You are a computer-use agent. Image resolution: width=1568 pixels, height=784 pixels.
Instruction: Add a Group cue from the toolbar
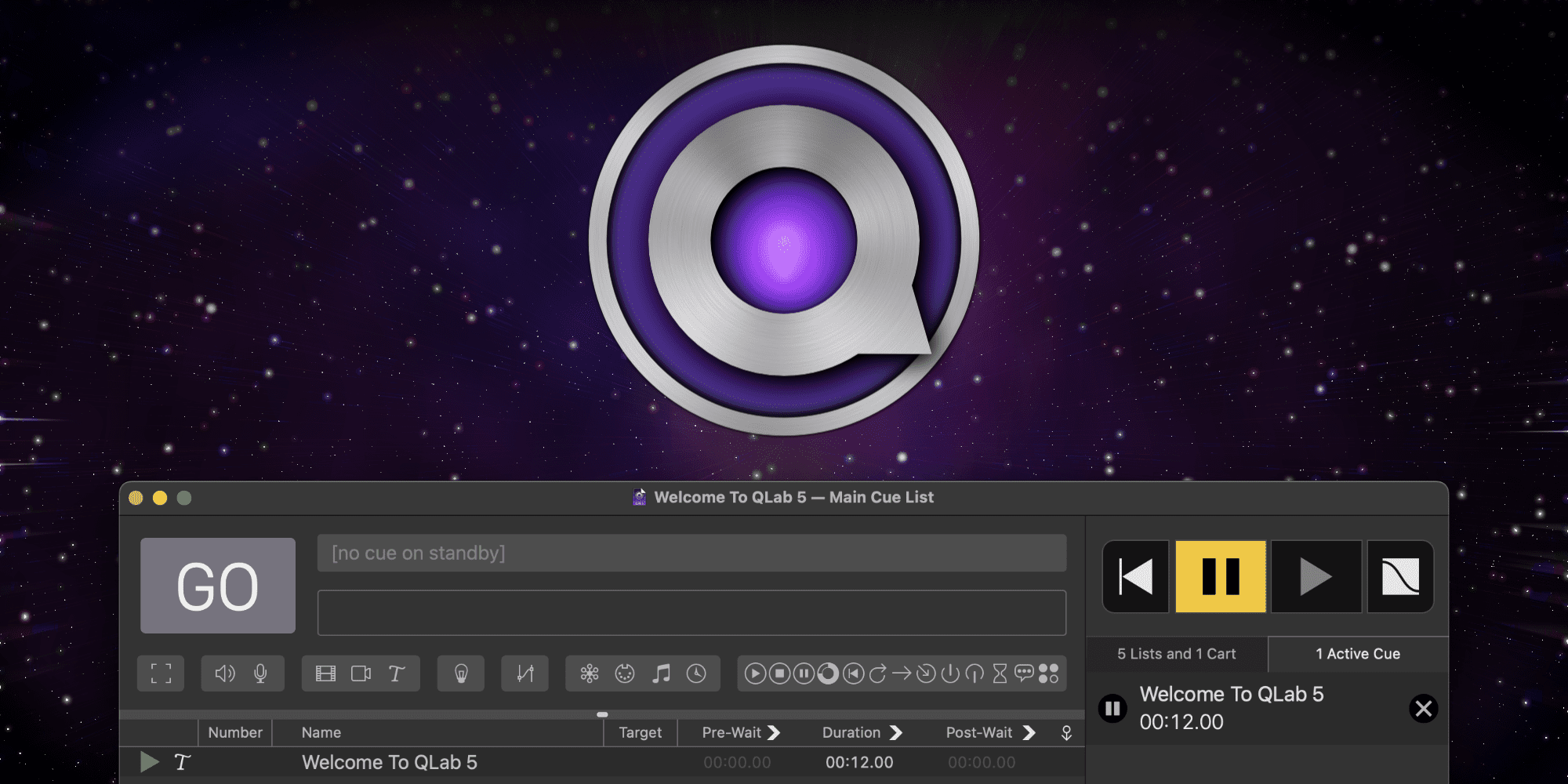pyautogui.click(x=161, y=673)
